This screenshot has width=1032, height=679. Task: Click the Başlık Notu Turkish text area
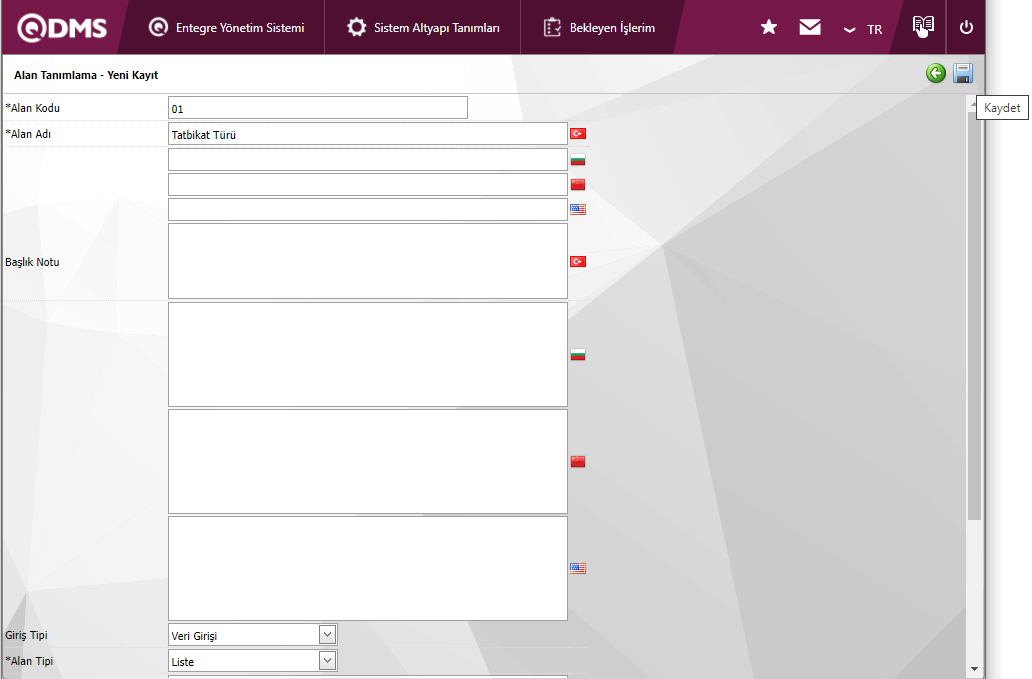click(367, 261)
